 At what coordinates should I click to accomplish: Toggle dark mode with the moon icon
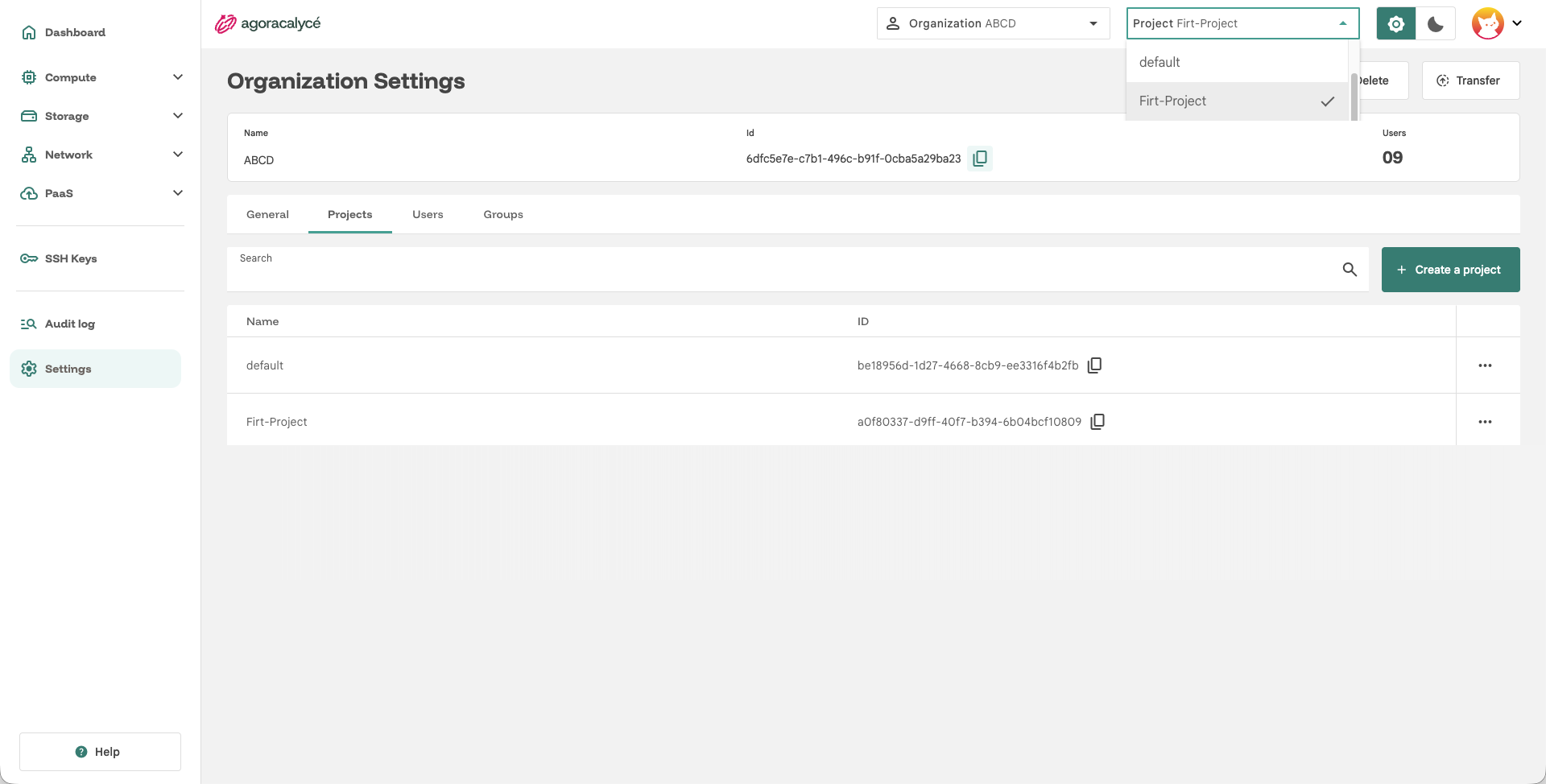tap(1436, 23)
